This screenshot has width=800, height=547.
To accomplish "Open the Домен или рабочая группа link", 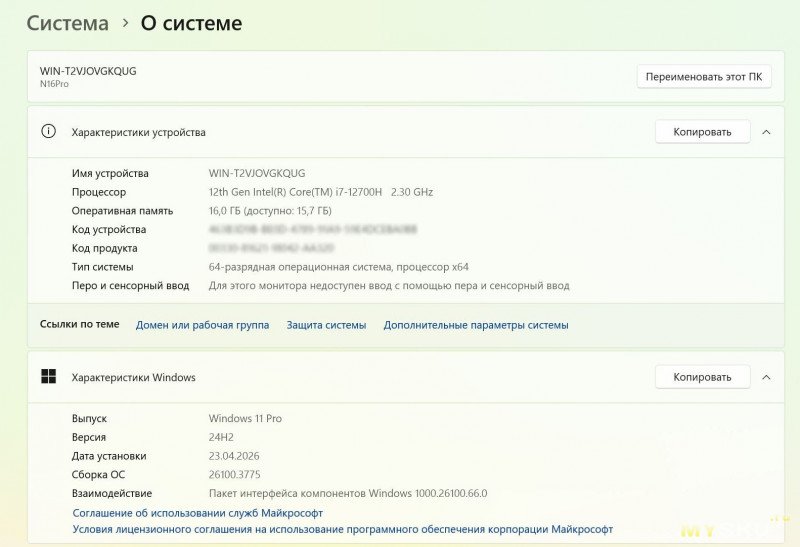I will (x=202, y=325).
